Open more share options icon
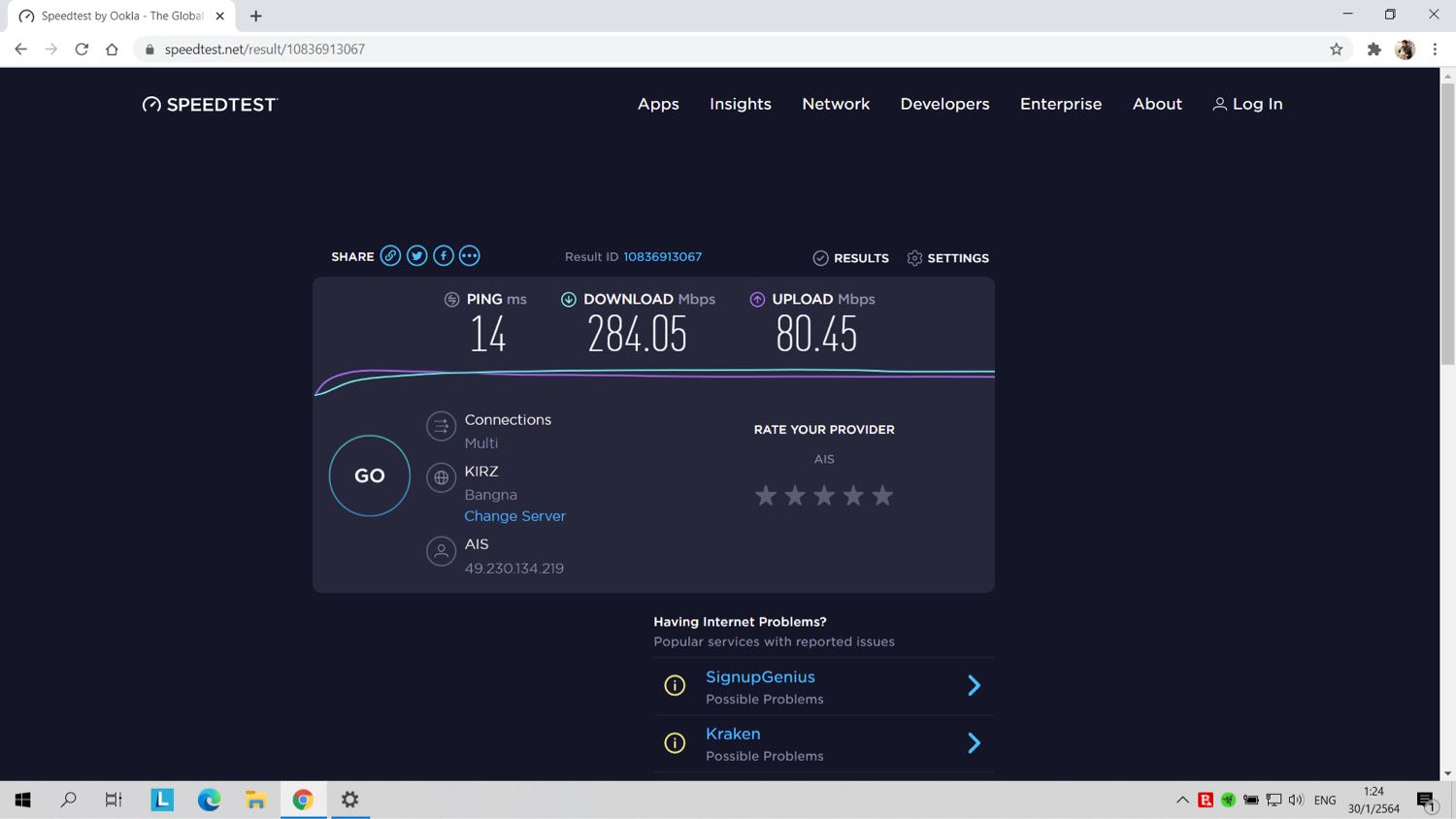The width and height of the screenshot is (1456, 819). click(469, 256)
